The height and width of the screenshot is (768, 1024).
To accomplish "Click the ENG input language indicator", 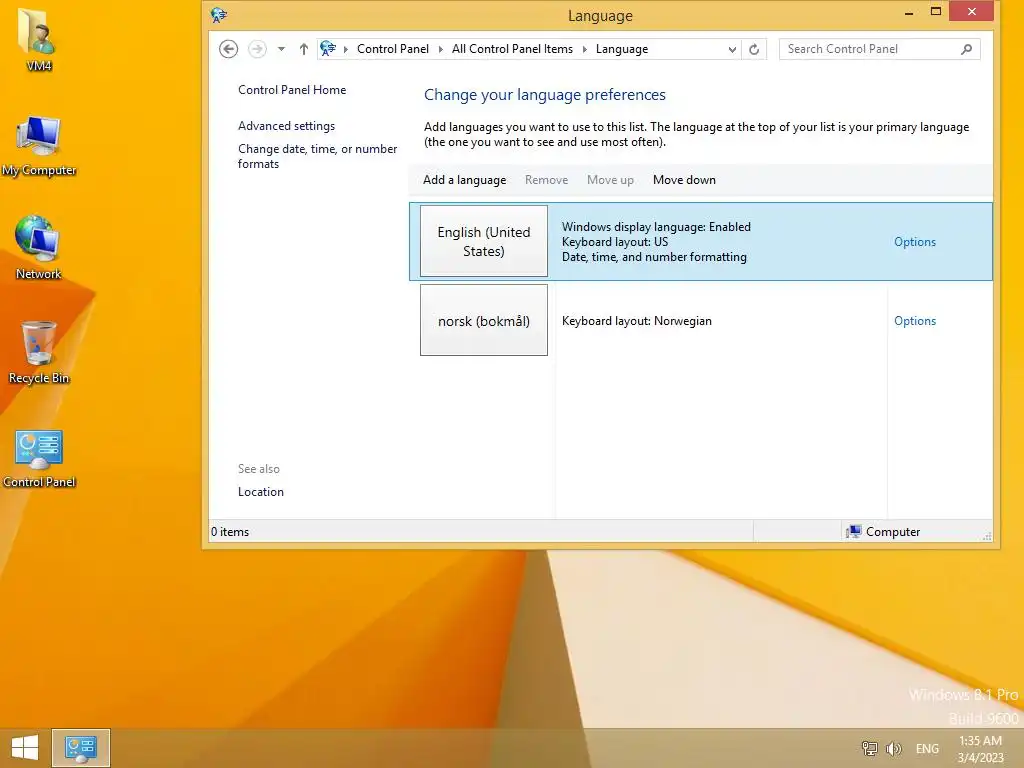I will pyautogui.click(x=927, y=748).
